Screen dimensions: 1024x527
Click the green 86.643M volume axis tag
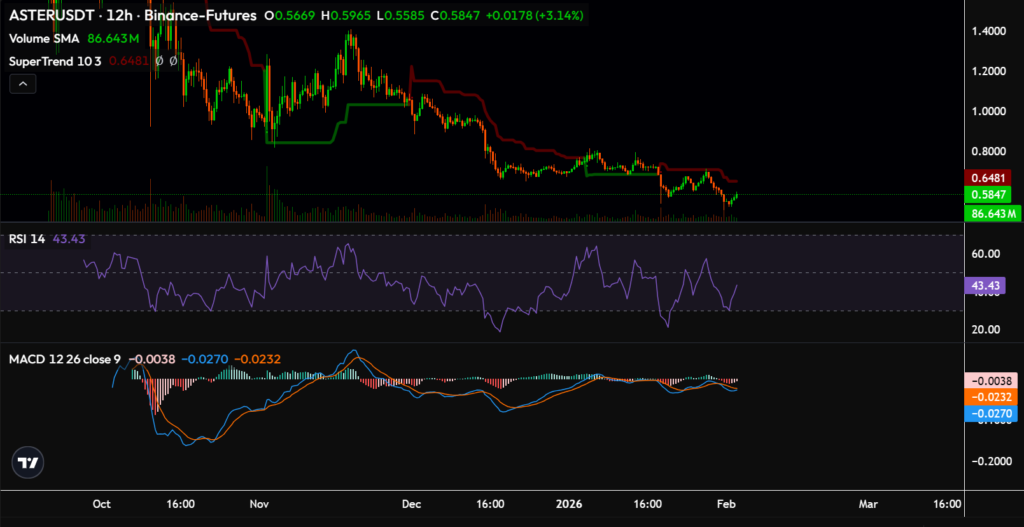pos(992,213)
